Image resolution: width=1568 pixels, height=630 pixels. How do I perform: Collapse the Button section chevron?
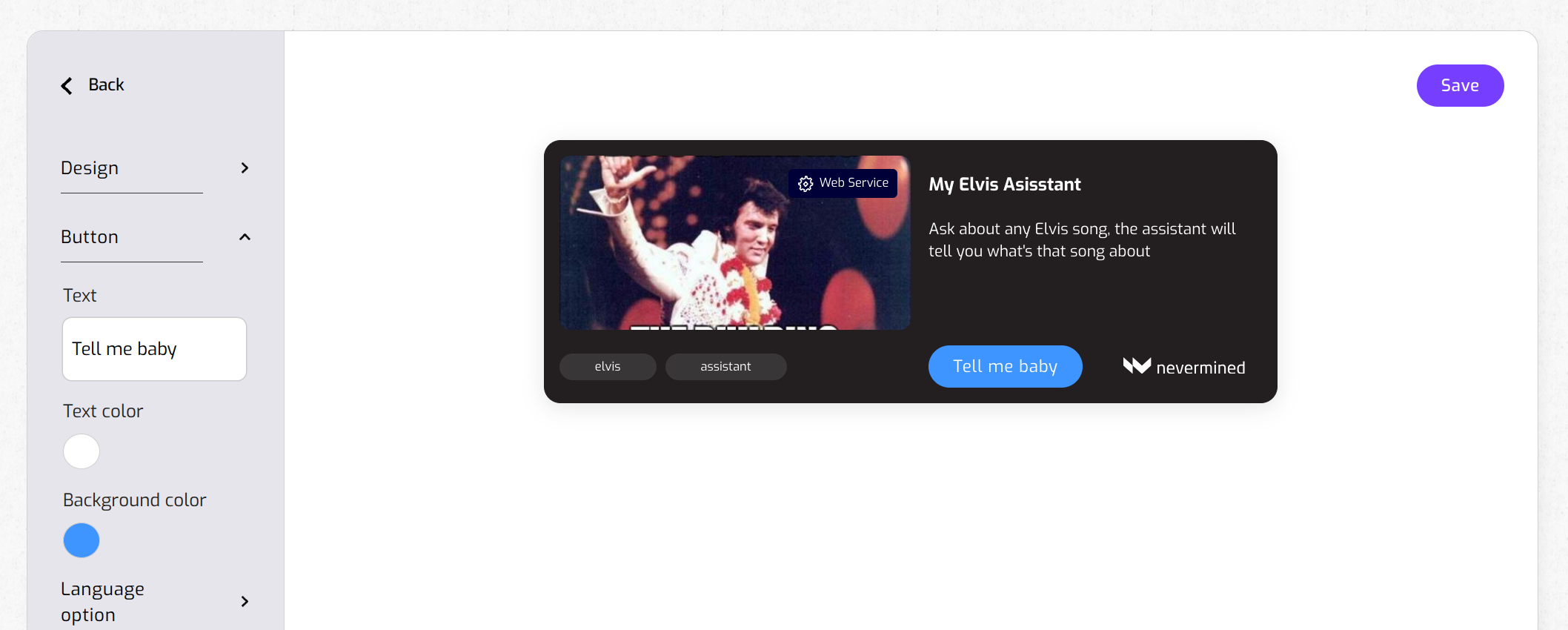(245, 237)
